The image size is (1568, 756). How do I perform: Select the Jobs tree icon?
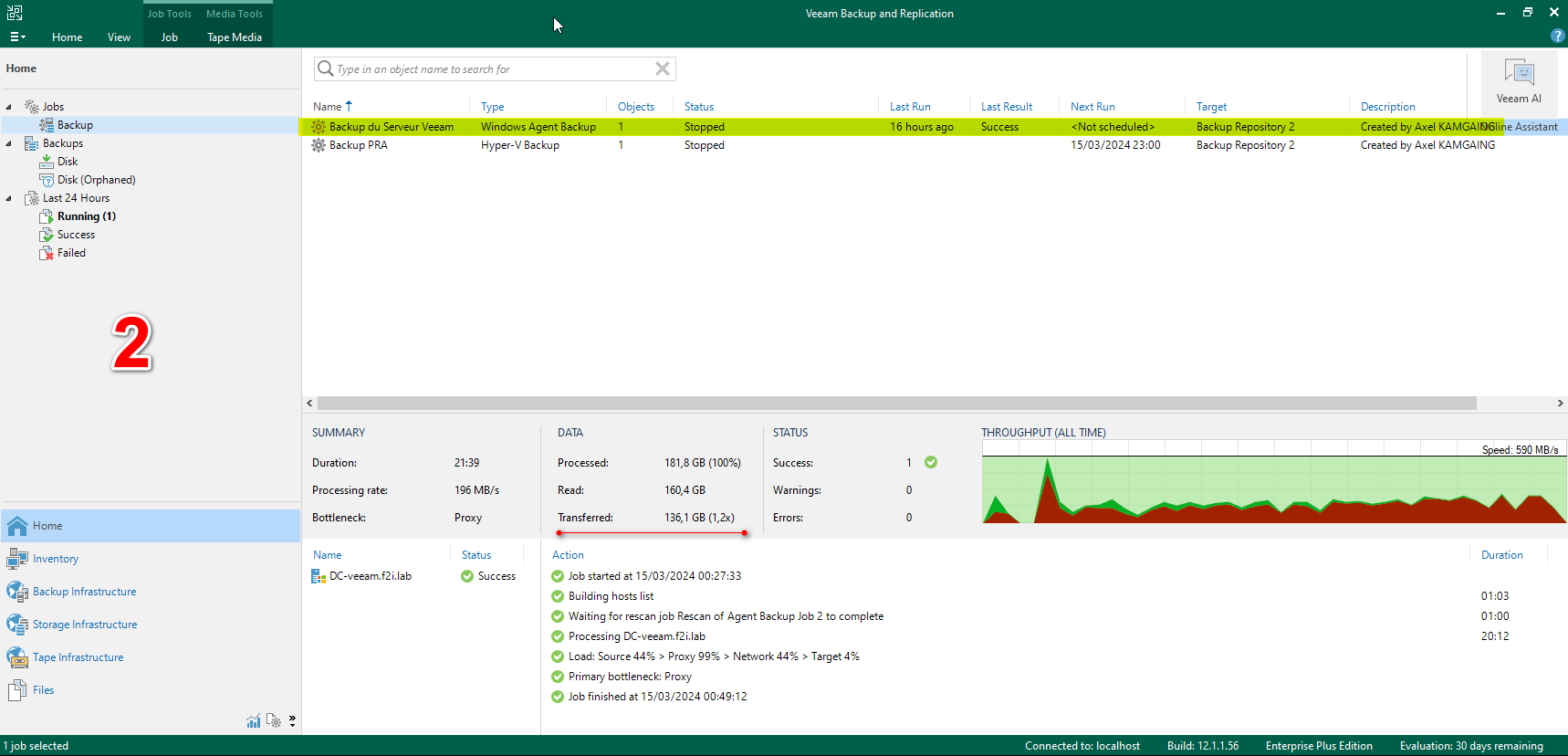point(32,107)
